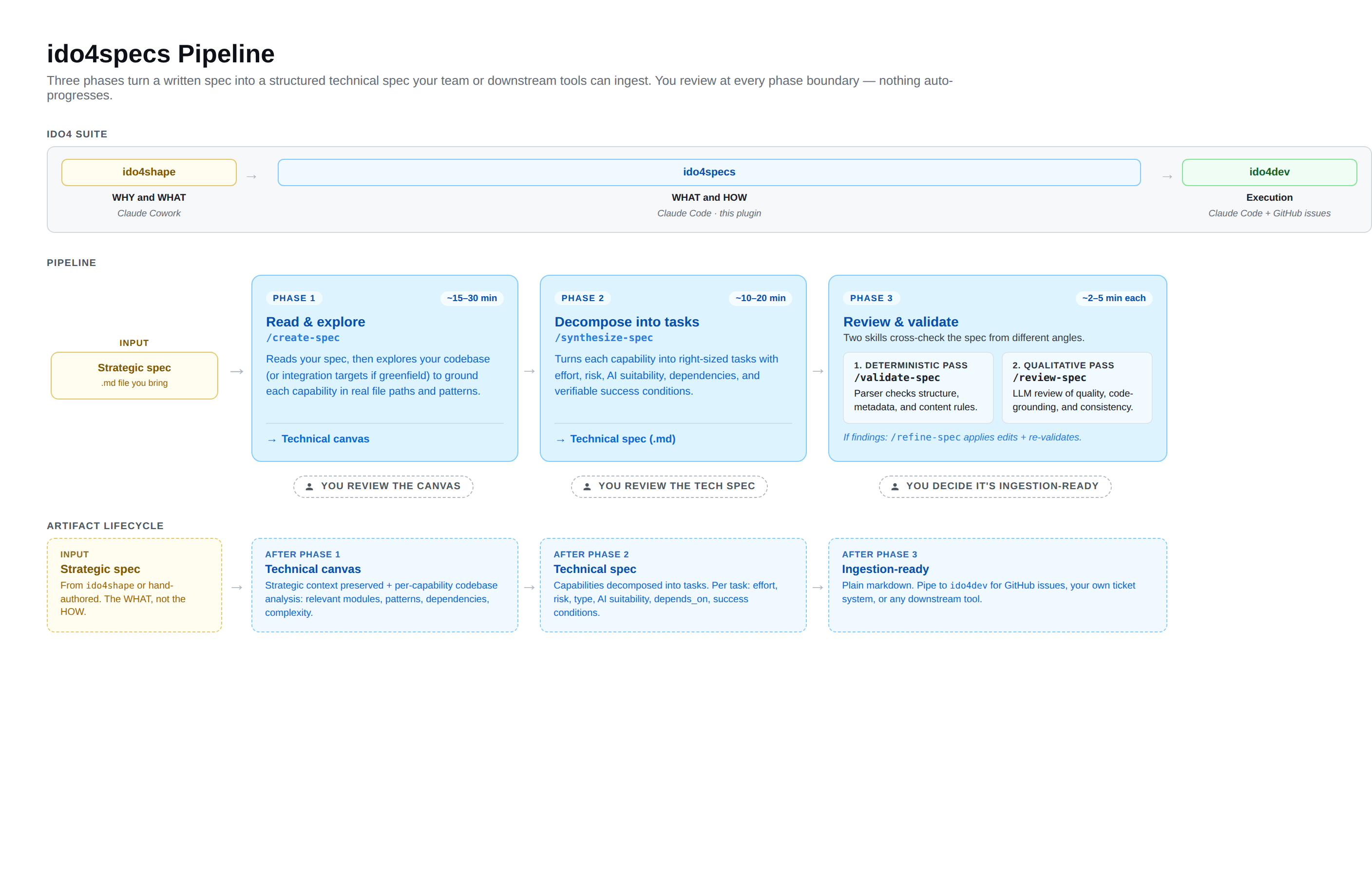Image resolution: width=1372 pixels, height=877 pixels.
Task: Click the '~2–5 min each' duration badge
Action: click(x=1114, y=298)
